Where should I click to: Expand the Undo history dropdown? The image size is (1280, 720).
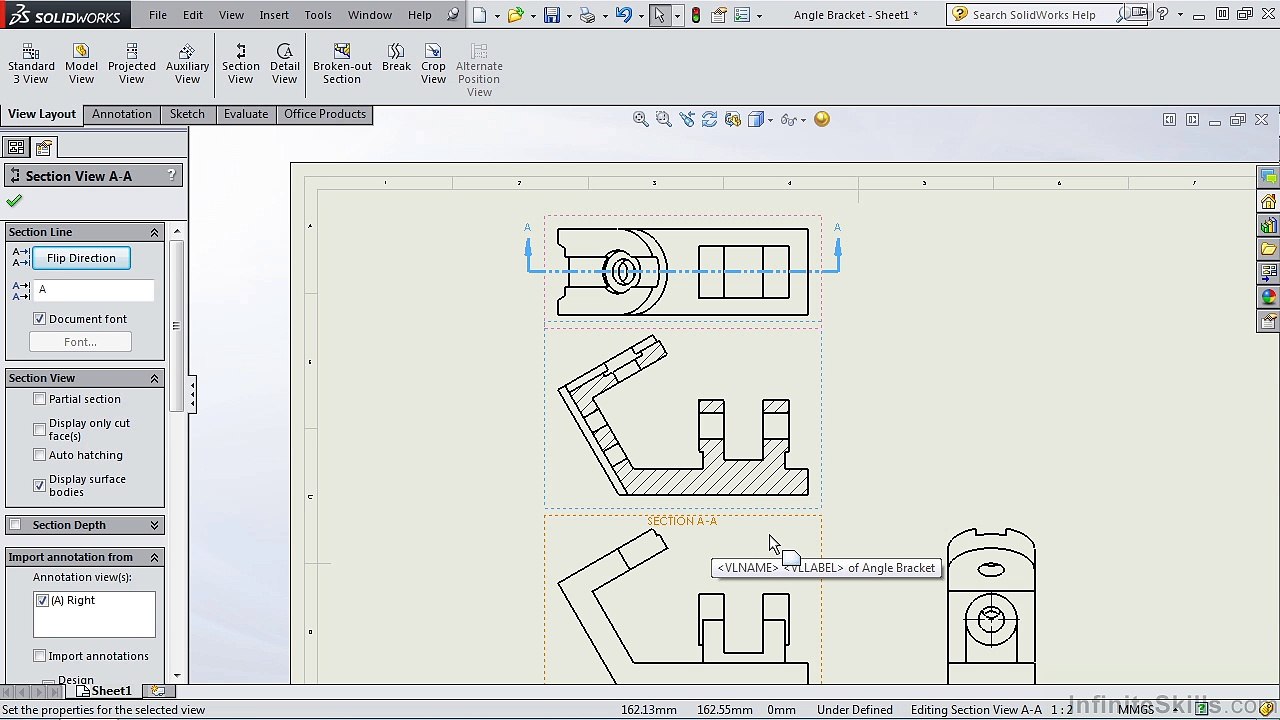coord(640,16)
